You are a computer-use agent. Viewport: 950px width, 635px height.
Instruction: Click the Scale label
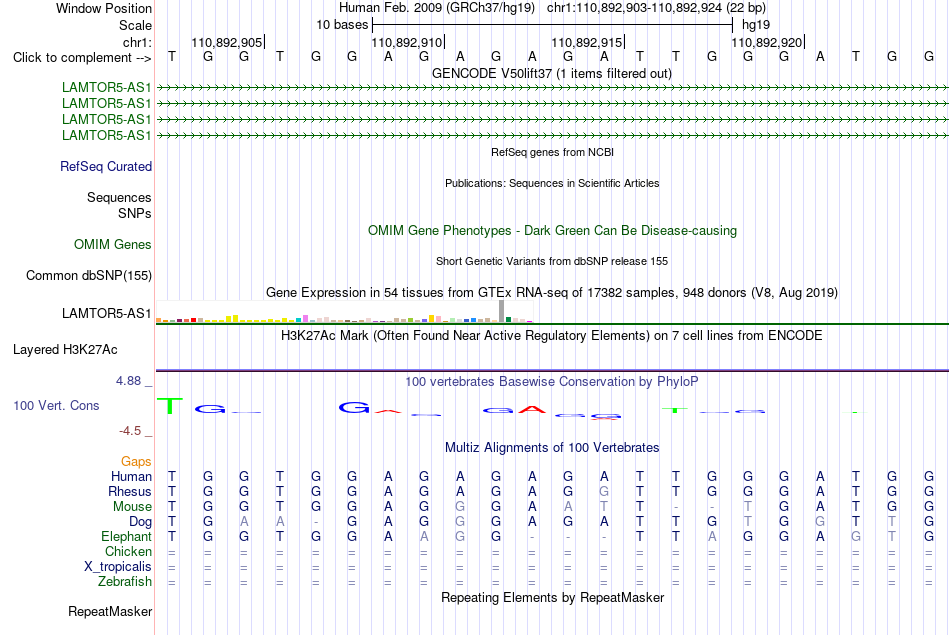[x=136, y=25]
